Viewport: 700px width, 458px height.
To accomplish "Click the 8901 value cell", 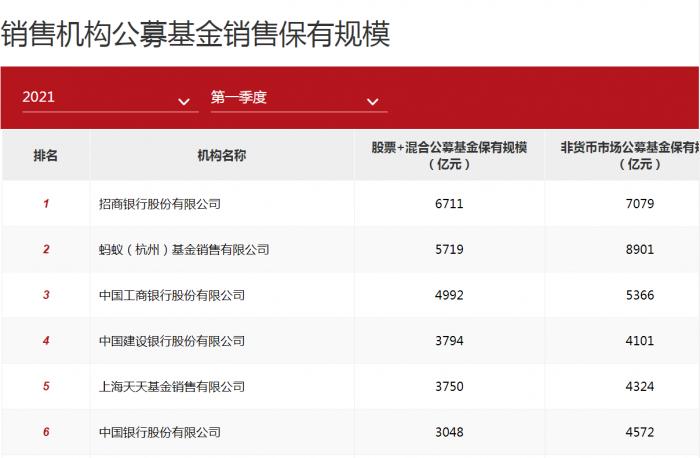I will (x=640, y=250).
